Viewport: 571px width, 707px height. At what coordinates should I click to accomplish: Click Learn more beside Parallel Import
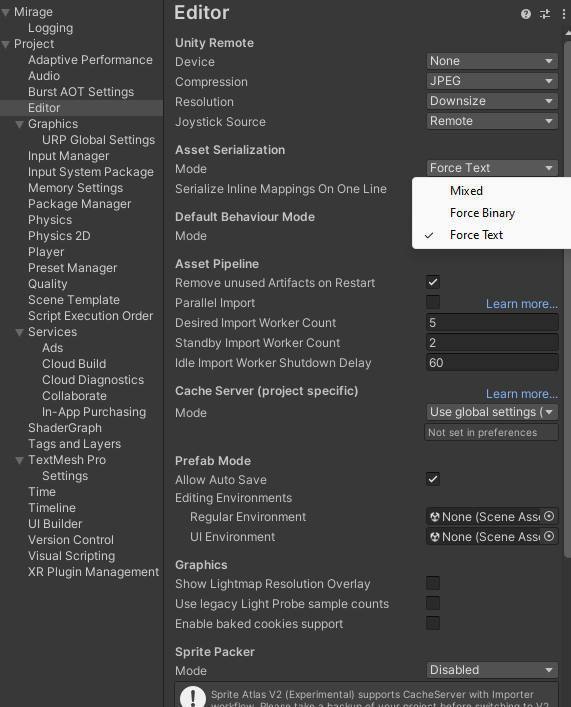[x=522, y=304]
